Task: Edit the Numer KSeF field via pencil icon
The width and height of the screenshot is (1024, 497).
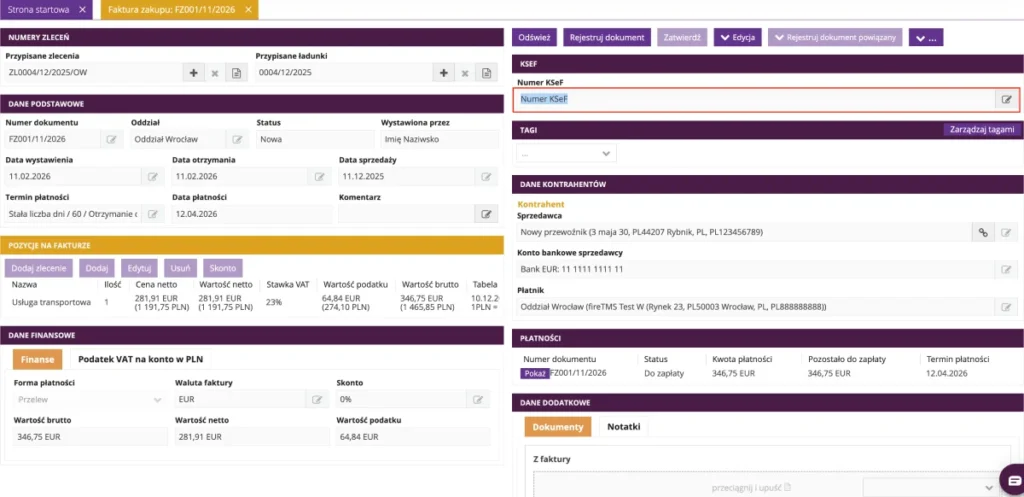Action: pyautogui.click(x=1006, y=99)
